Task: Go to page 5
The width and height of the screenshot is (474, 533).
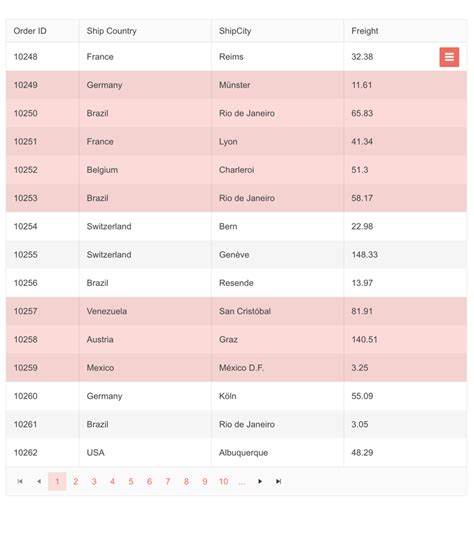Action: click(x=131, y=481)
